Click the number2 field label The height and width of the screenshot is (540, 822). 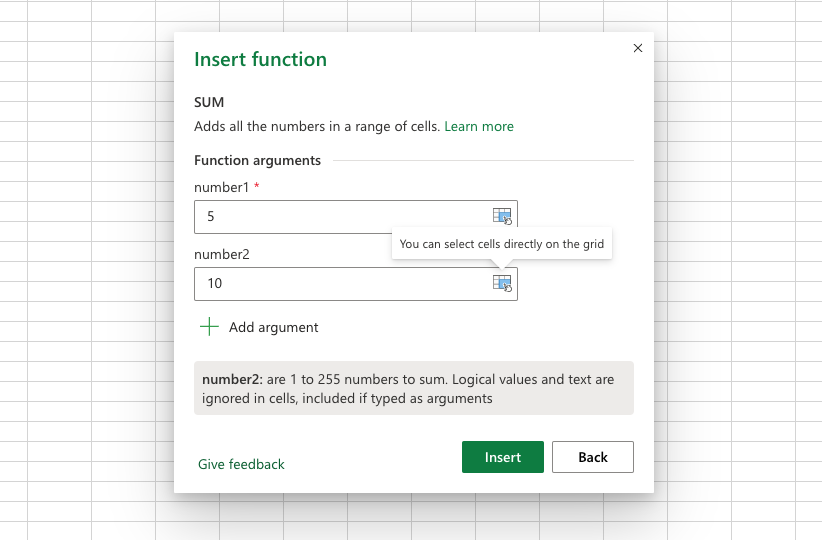221,254
